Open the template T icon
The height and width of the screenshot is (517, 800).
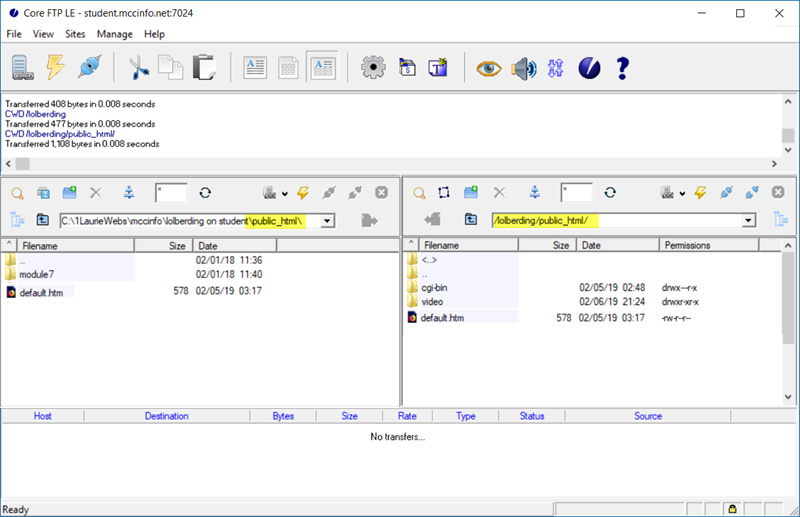[438, 67]
